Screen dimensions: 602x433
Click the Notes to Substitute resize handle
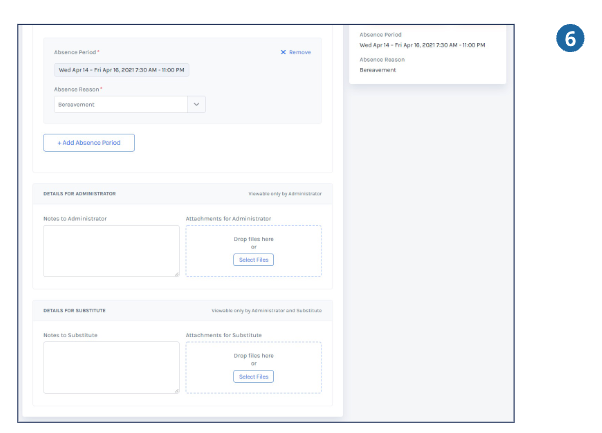pyautogui.click(x=177, y=391)
